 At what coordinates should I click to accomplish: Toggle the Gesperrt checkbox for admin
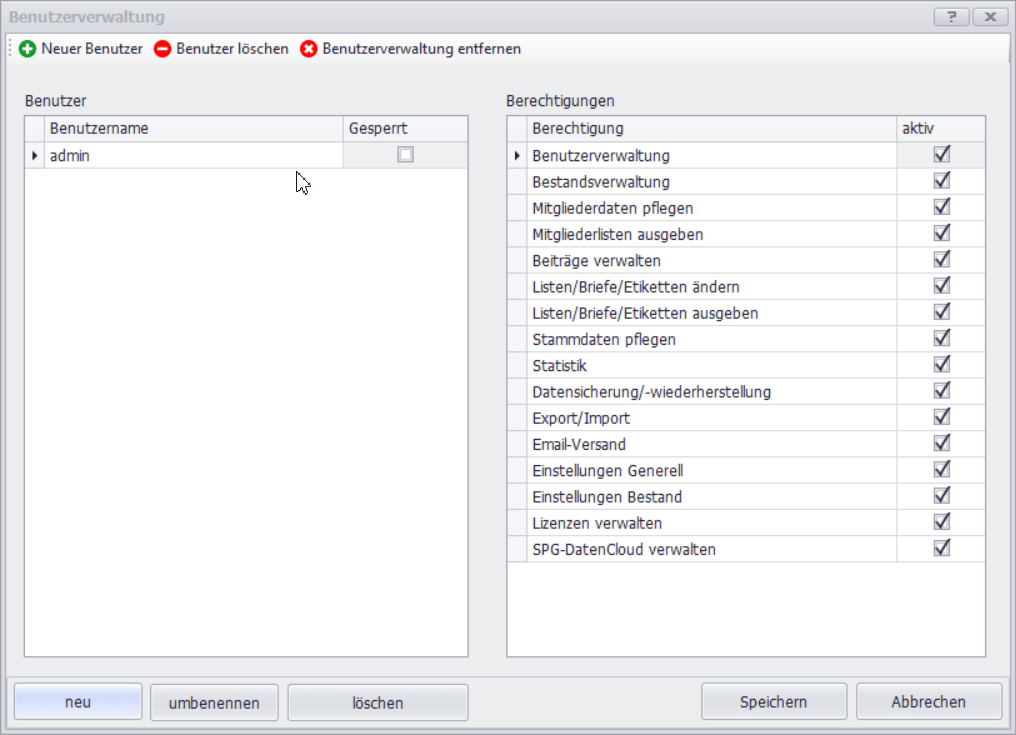(405, 155)
